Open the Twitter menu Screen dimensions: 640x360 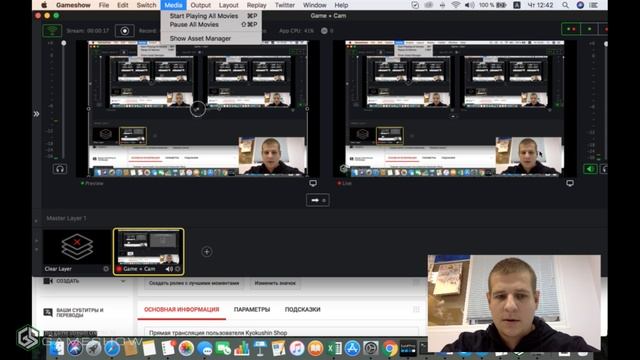284,5
